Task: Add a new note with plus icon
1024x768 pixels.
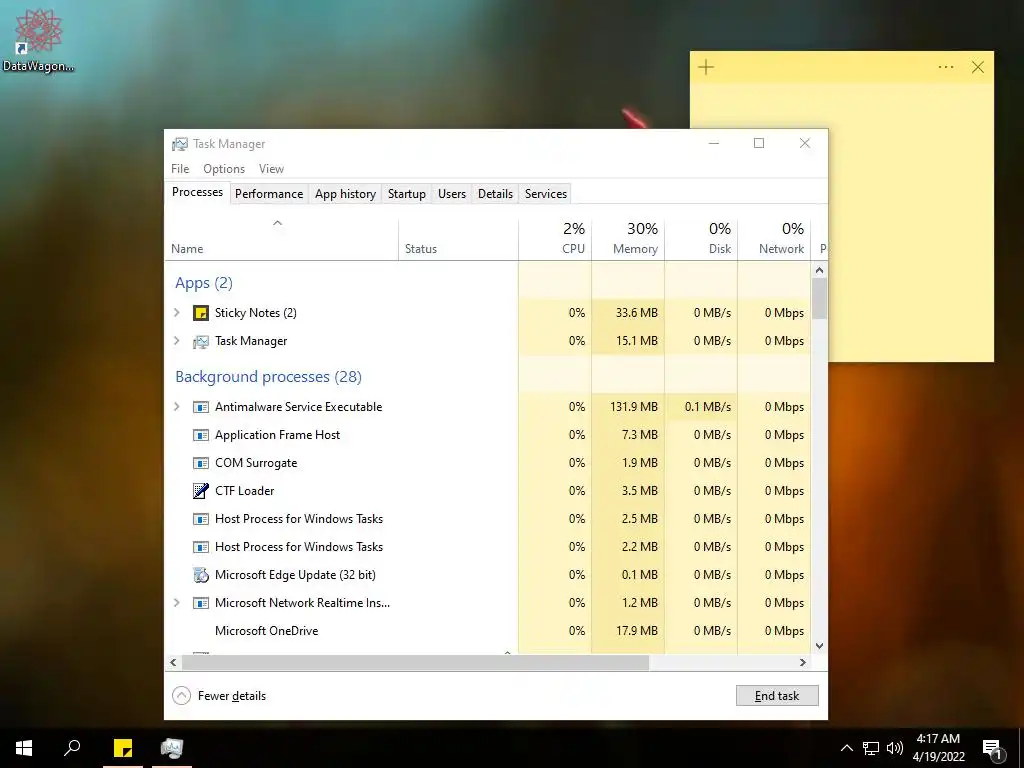Action: tap(706, 67)
